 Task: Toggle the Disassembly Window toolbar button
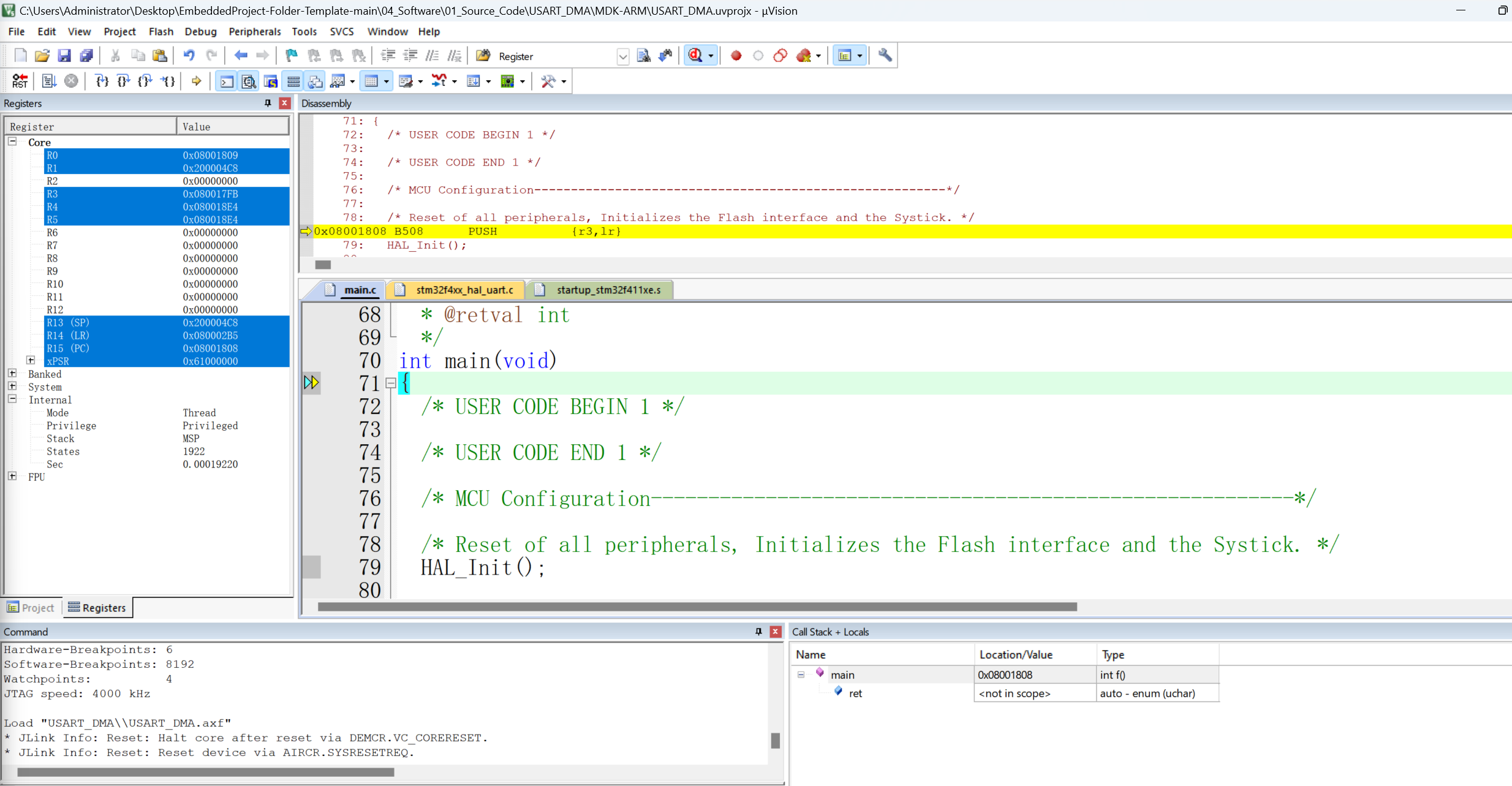click(249, 81)
